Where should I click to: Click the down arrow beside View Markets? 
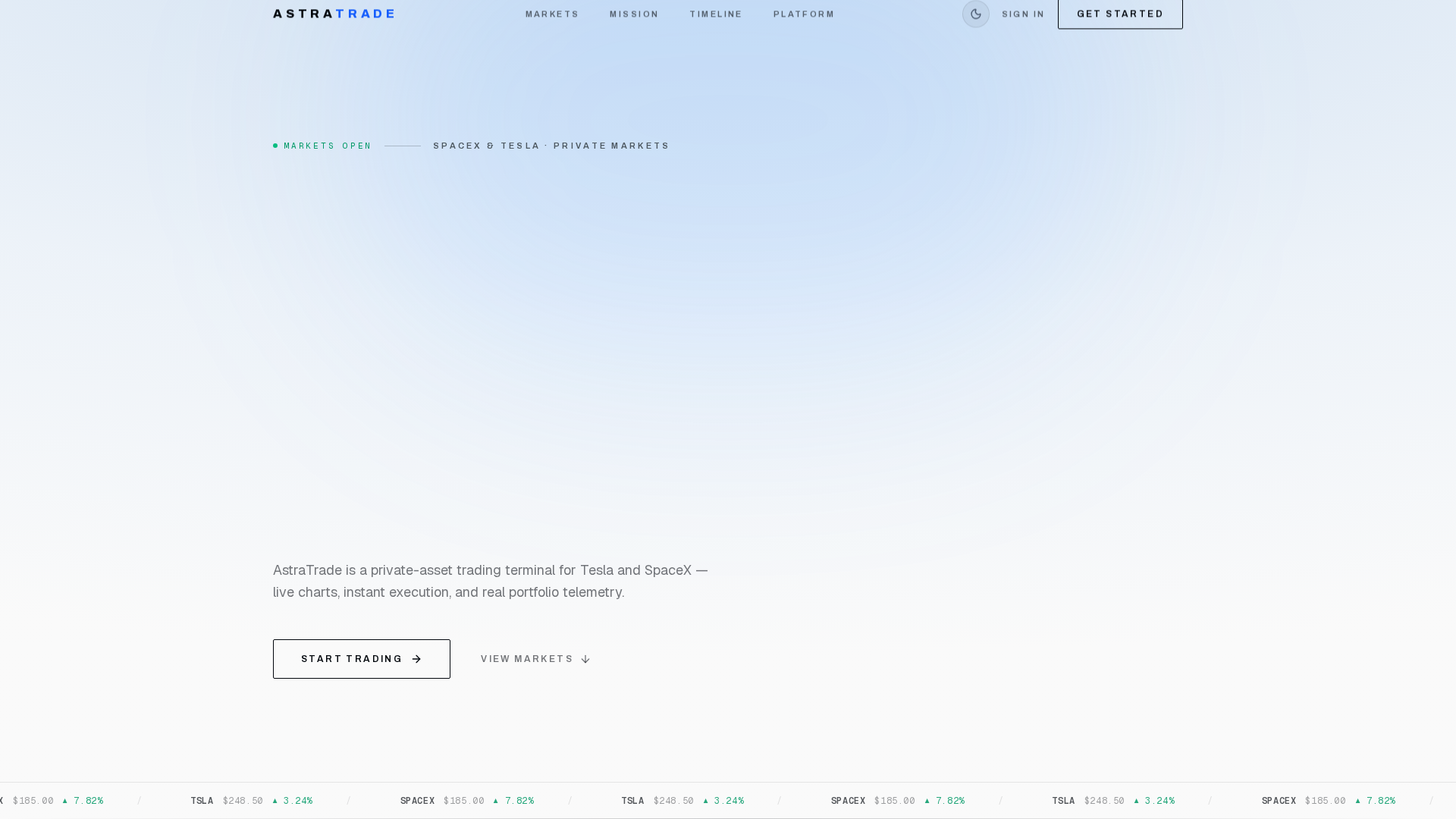click(x=585, y=659)
